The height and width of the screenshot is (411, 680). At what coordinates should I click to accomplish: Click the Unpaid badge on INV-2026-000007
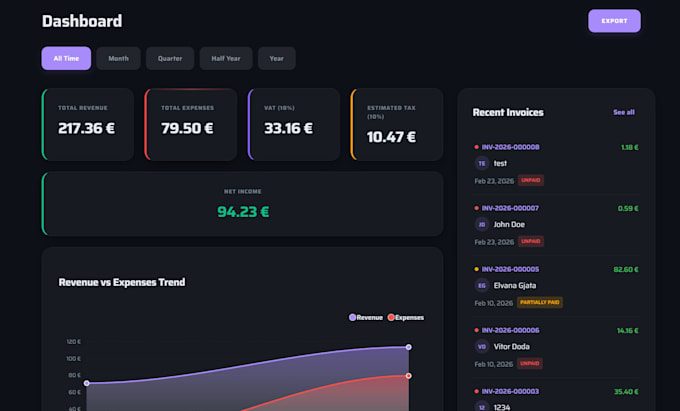pyautogui.click(x=531, y=241)
